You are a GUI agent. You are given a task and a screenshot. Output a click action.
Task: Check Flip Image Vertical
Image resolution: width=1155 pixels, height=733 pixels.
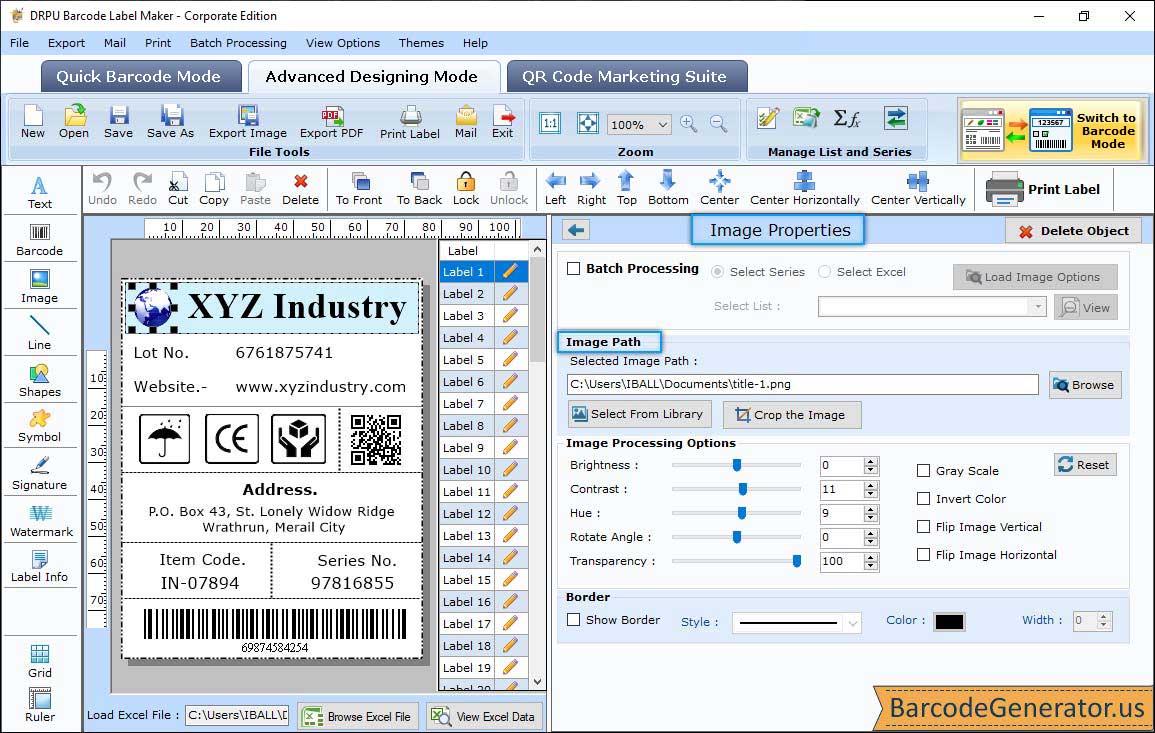click(x=923, y=527)
